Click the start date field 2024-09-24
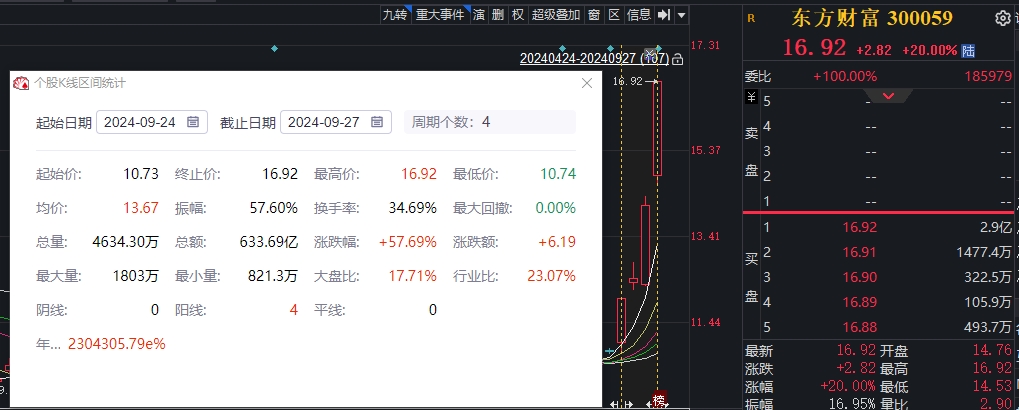This screenshot has height=410, width=1019. (141, 122)
